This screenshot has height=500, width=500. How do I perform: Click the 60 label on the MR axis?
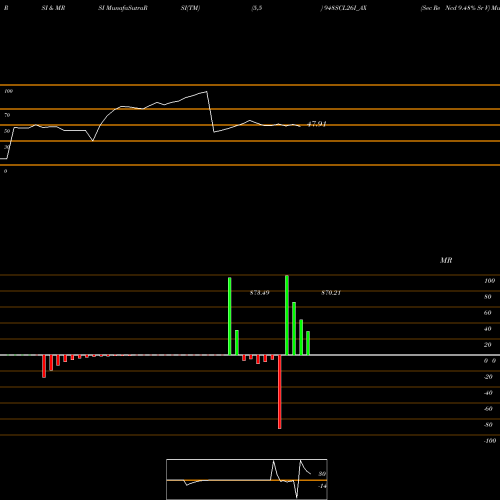point(488,313)
